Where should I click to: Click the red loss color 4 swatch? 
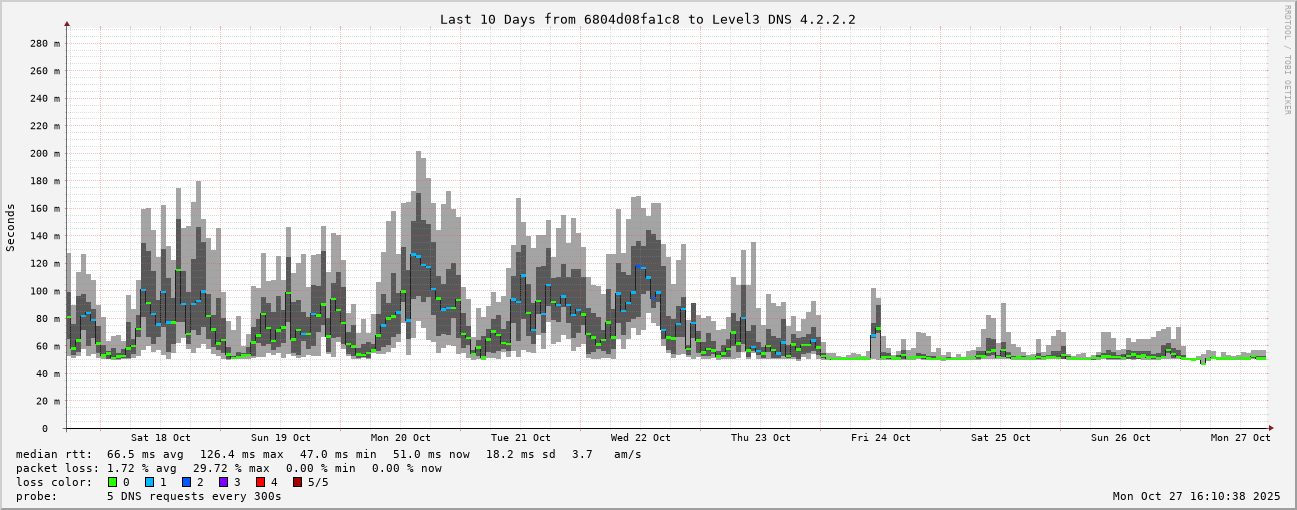tap(260, 482)
